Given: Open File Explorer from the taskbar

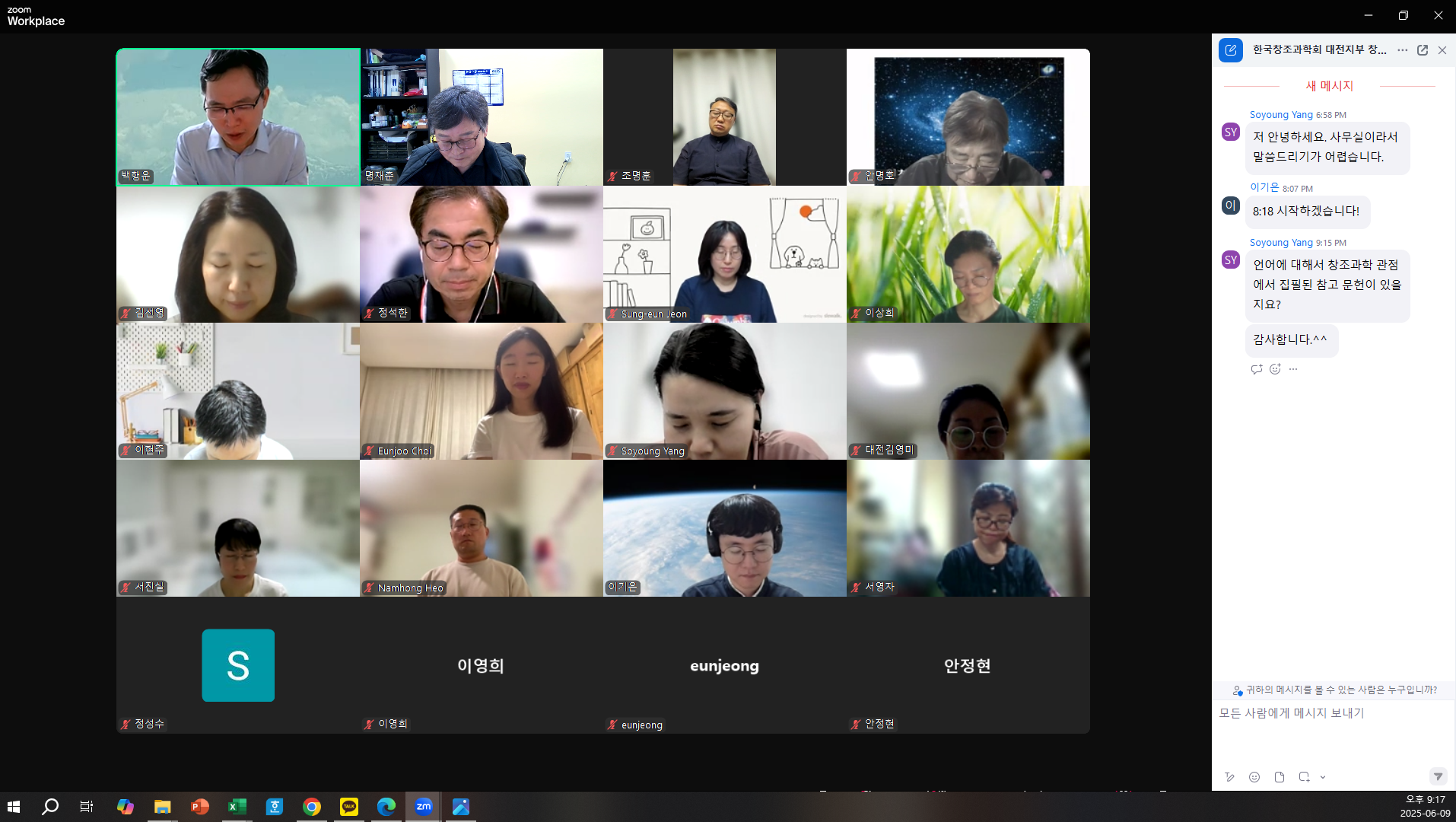Looking at the screenshot, I should [162, 807].
